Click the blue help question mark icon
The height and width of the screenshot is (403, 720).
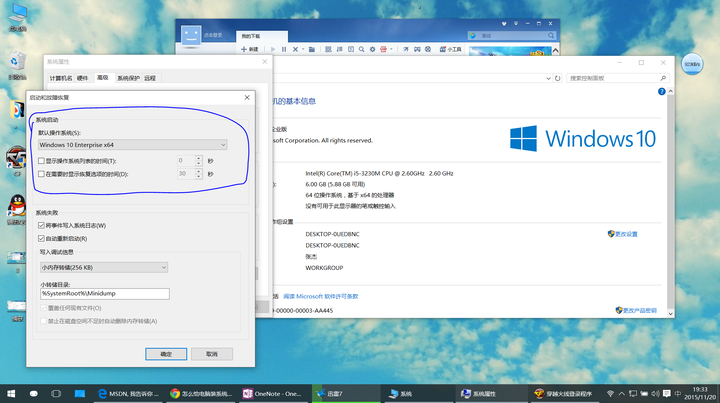pyautogui.click(x=662, y=92)
